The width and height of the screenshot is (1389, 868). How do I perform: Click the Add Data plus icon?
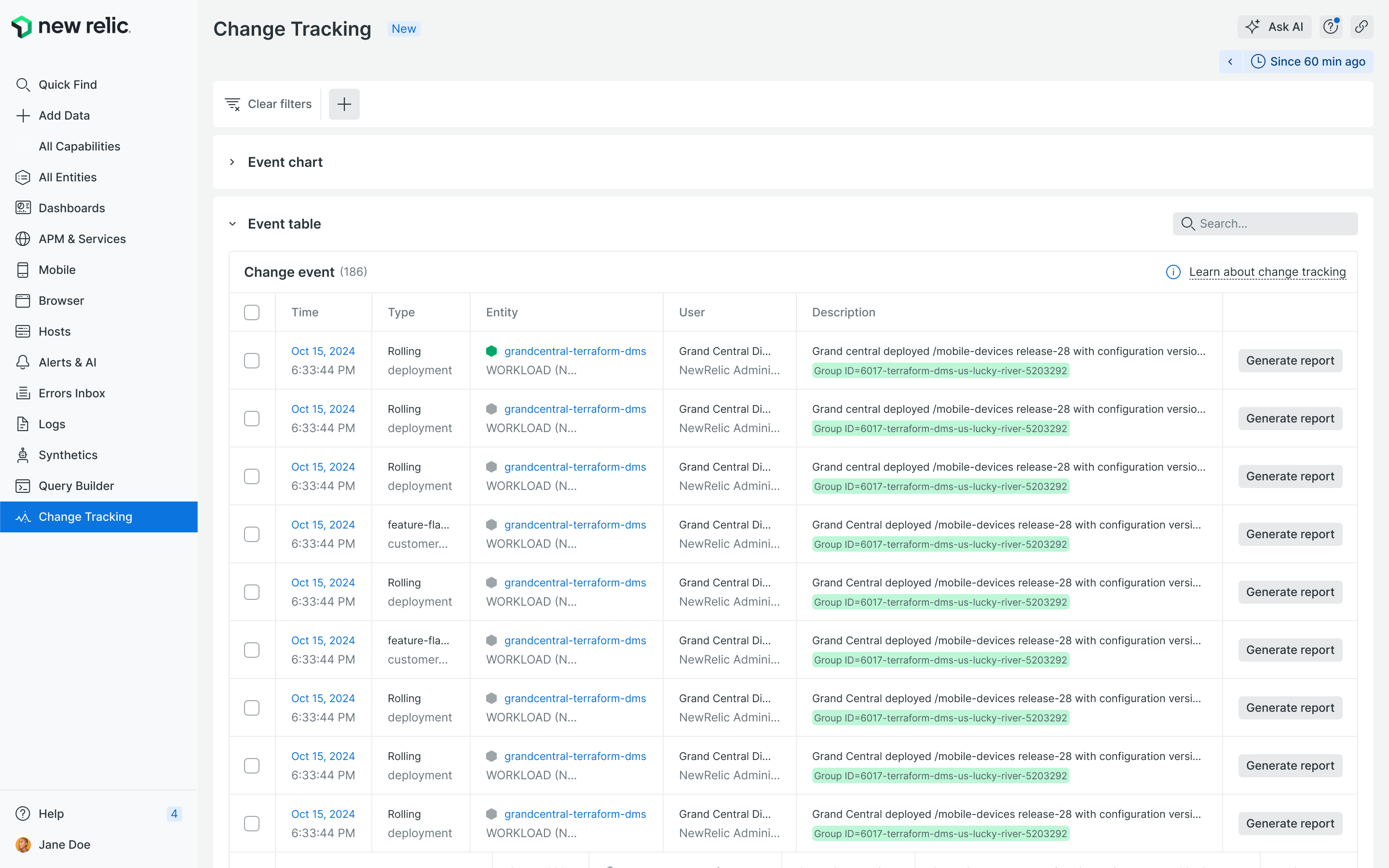(23, 116)
